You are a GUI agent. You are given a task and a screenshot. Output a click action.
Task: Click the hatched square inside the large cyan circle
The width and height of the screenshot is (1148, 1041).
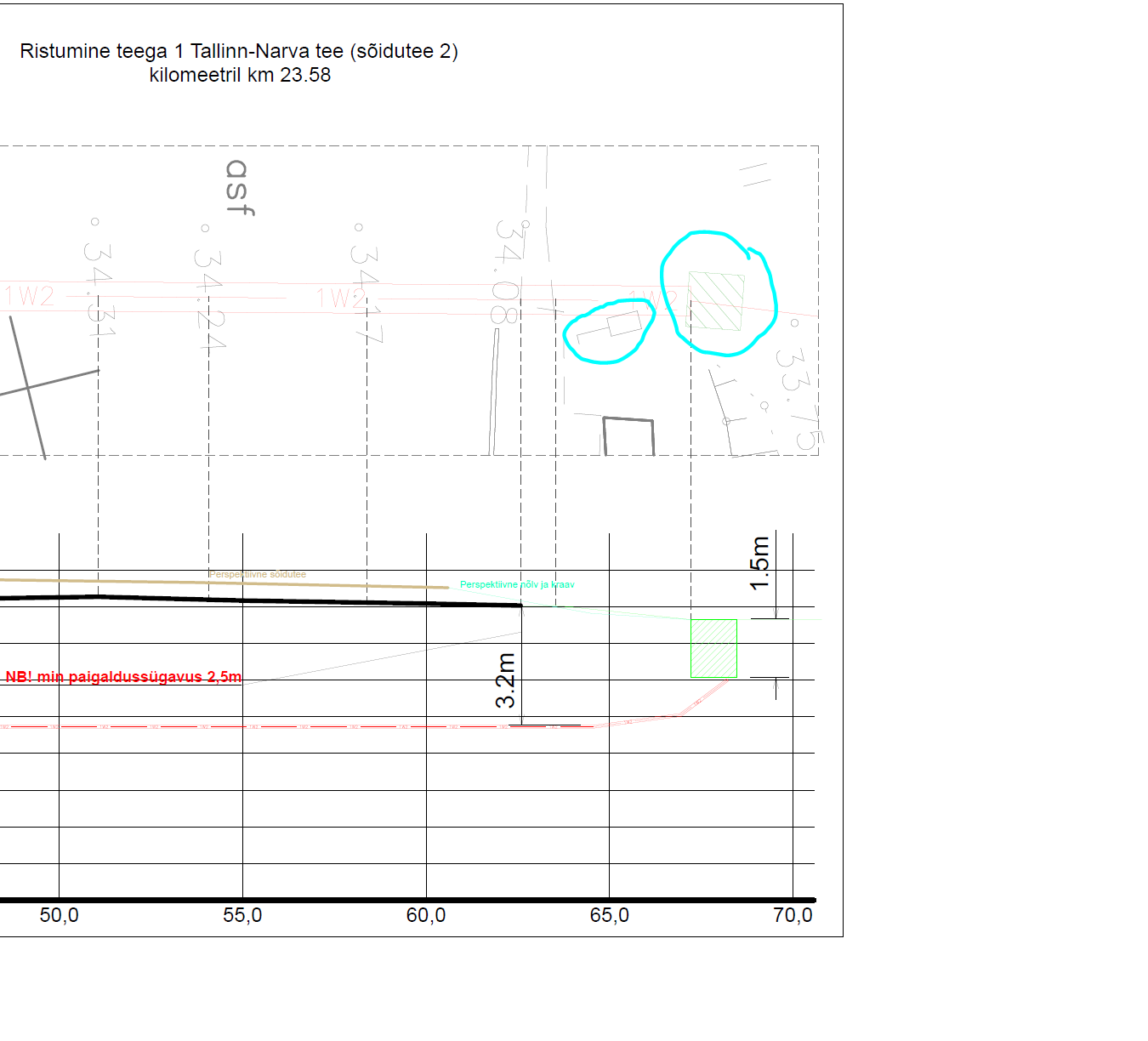pyautogui.click(x=715, y=301)
